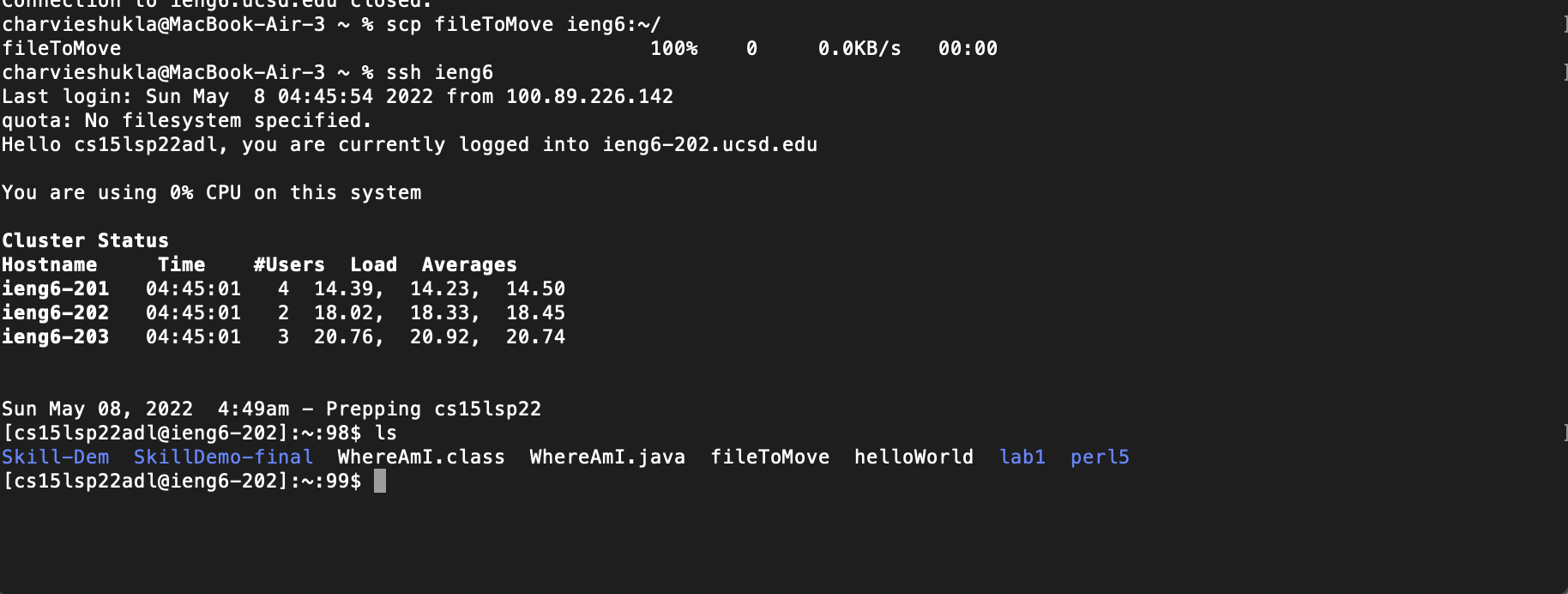Click the perl5 directory name
This screenshot has height=594, width=1568.
click(x=1100, y=457)
